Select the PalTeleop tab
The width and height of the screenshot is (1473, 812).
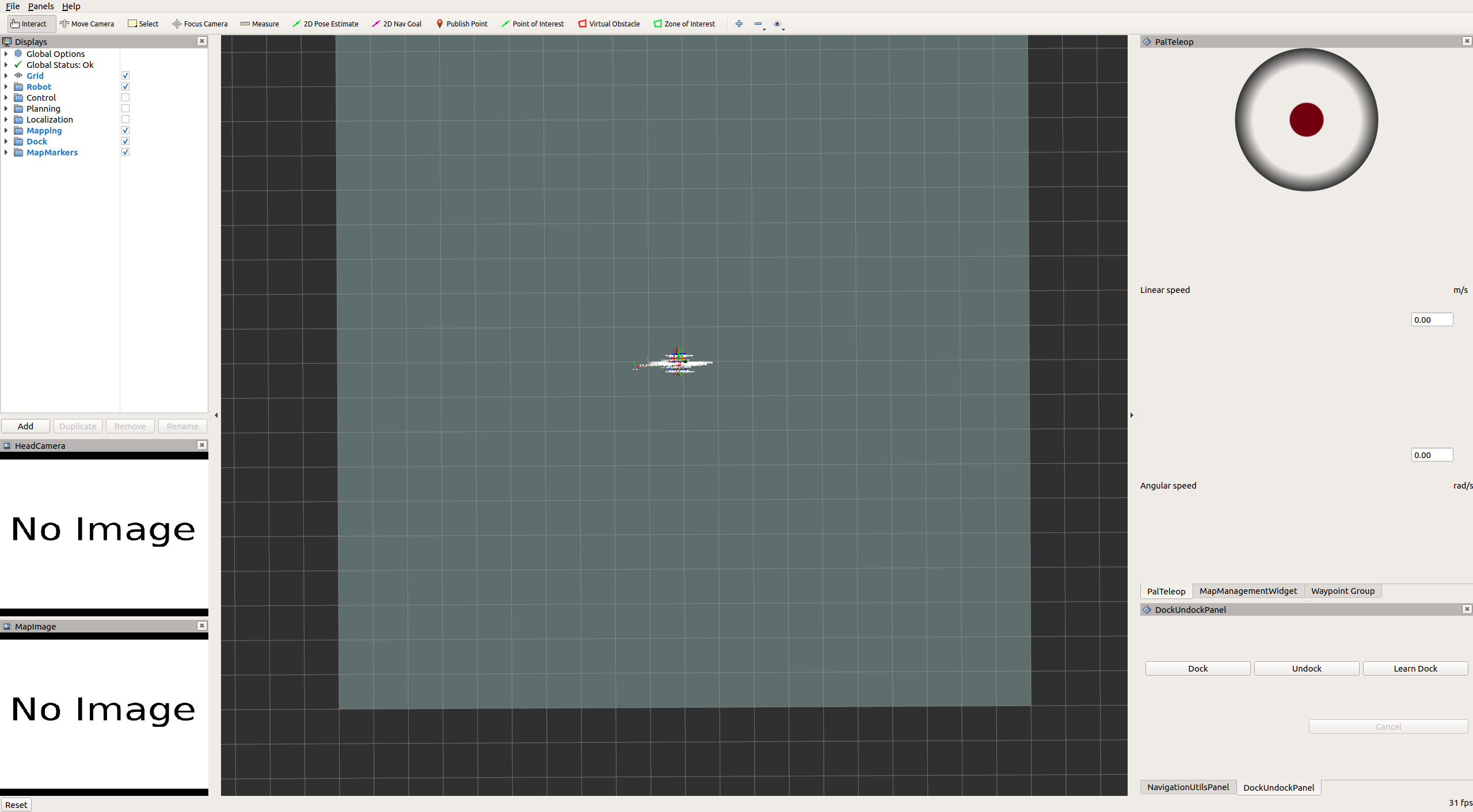click(x=1166, y=591)
